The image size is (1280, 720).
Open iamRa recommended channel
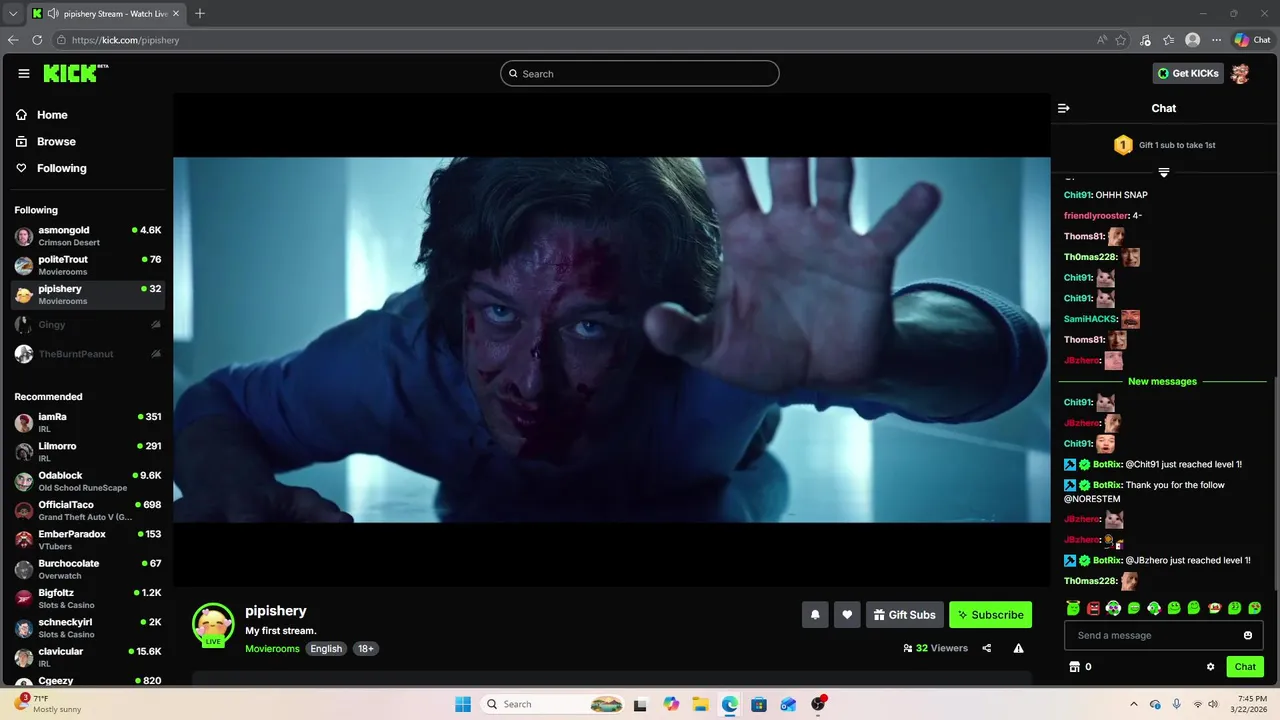(88, 422)
